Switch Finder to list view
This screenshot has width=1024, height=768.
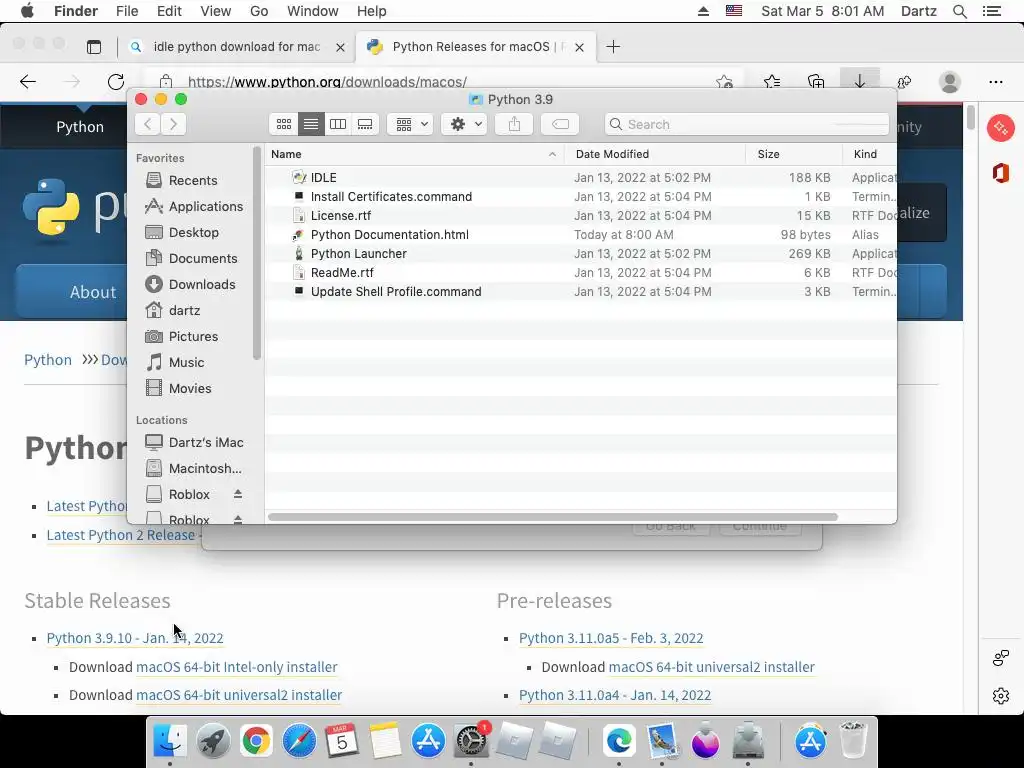point(311,124)
